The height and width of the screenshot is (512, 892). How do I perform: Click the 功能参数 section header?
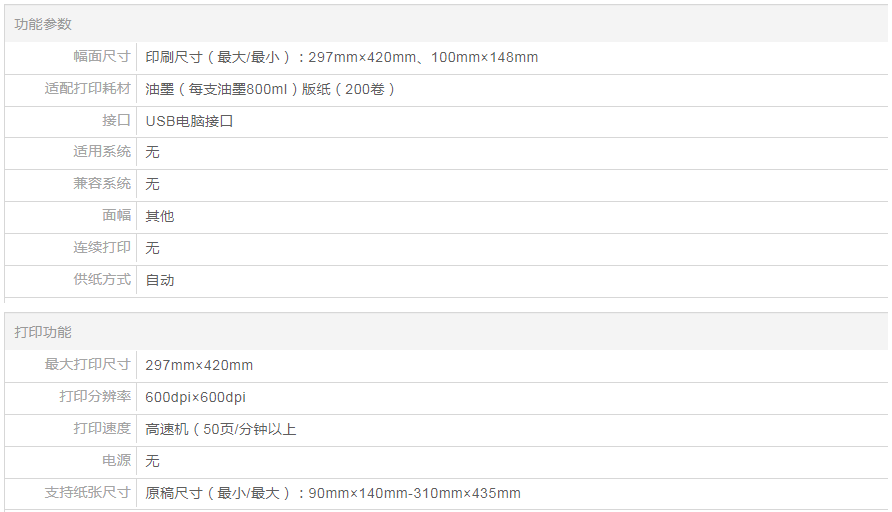click(43, 24)
